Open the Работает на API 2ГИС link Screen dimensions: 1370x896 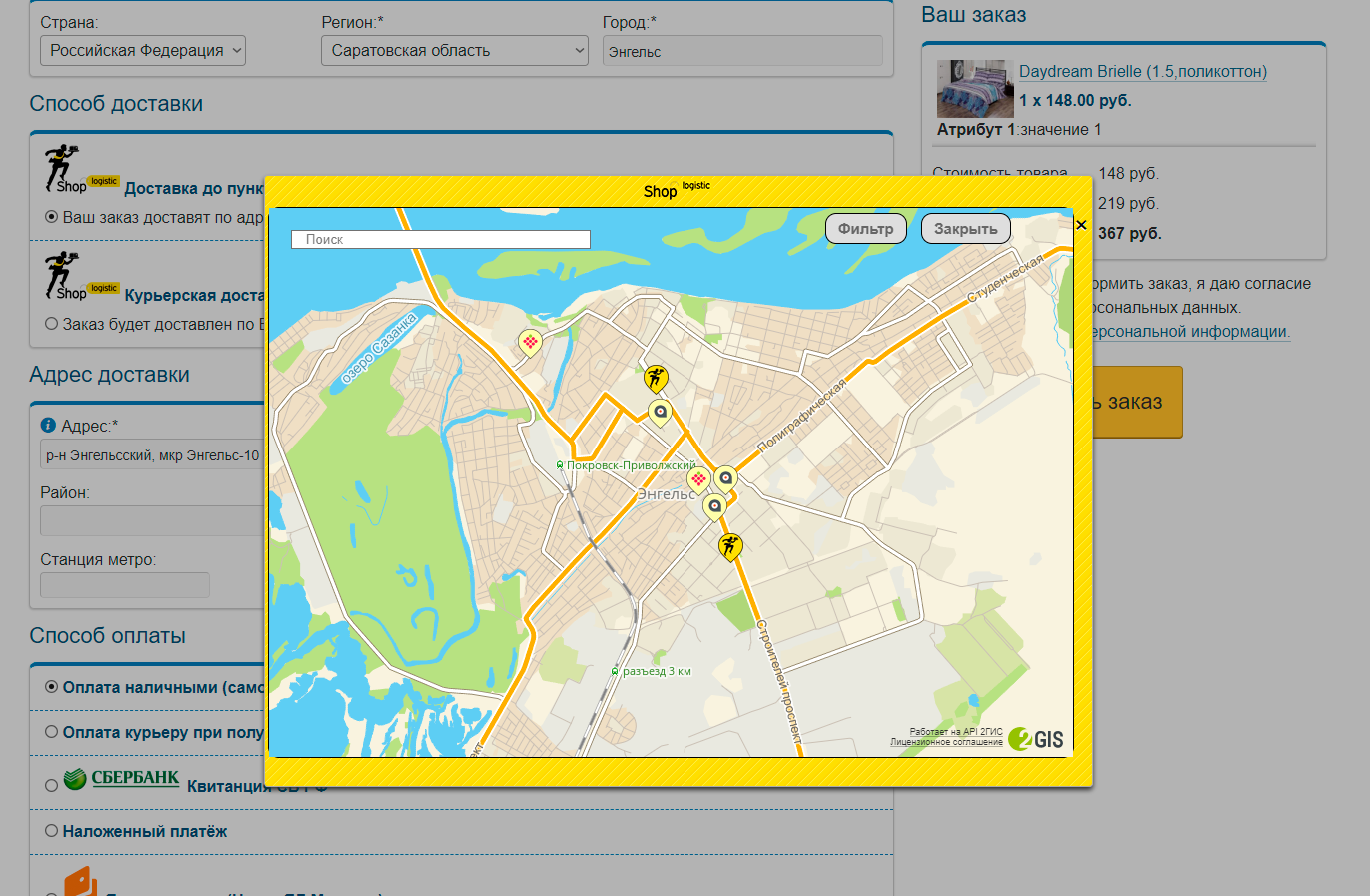tap(956, 732)
